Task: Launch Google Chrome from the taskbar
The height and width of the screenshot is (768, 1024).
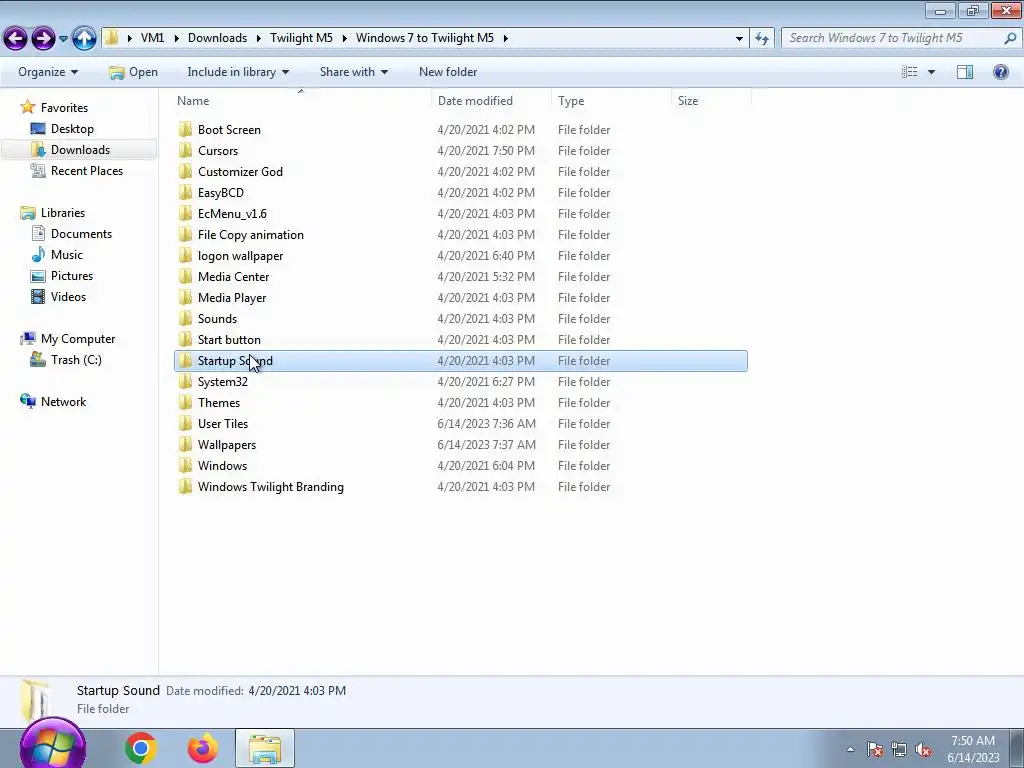Action: [x=140, y=748]
